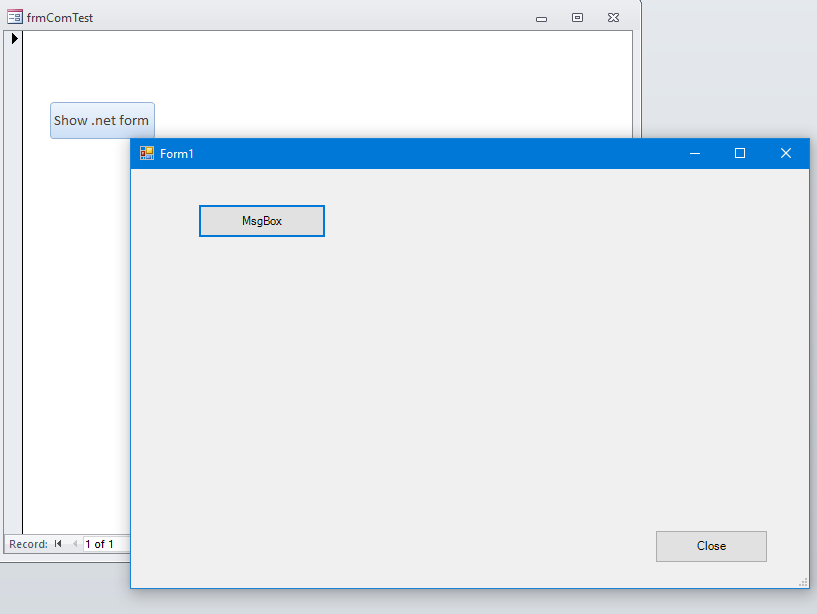Close the frmComTest window
Image resolution: width=817 pixels, height=614 pixels.
click(613, 18)
